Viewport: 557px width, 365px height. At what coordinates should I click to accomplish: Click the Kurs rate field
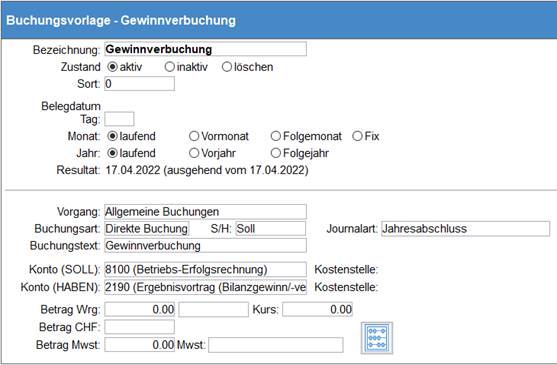coord(317,310)
